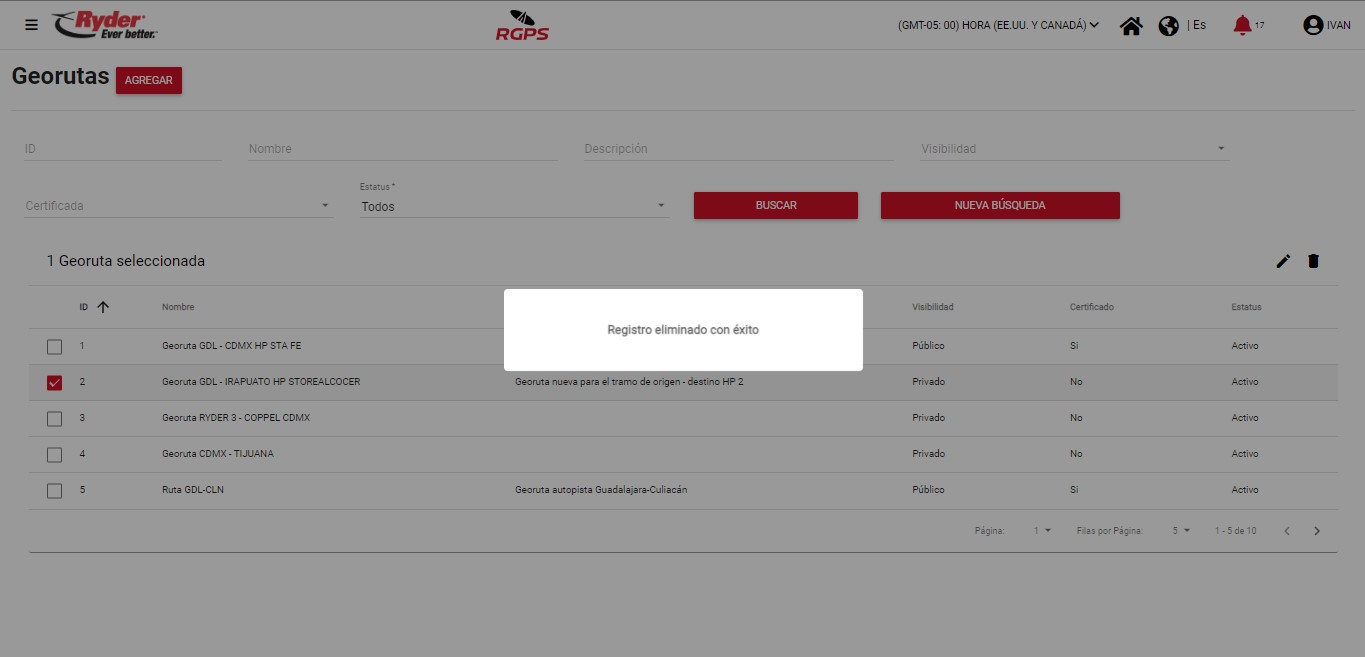The height and width of the screenshot is (657, 1365).
Task: Go to next page of results
Action: click(1317, 531)
